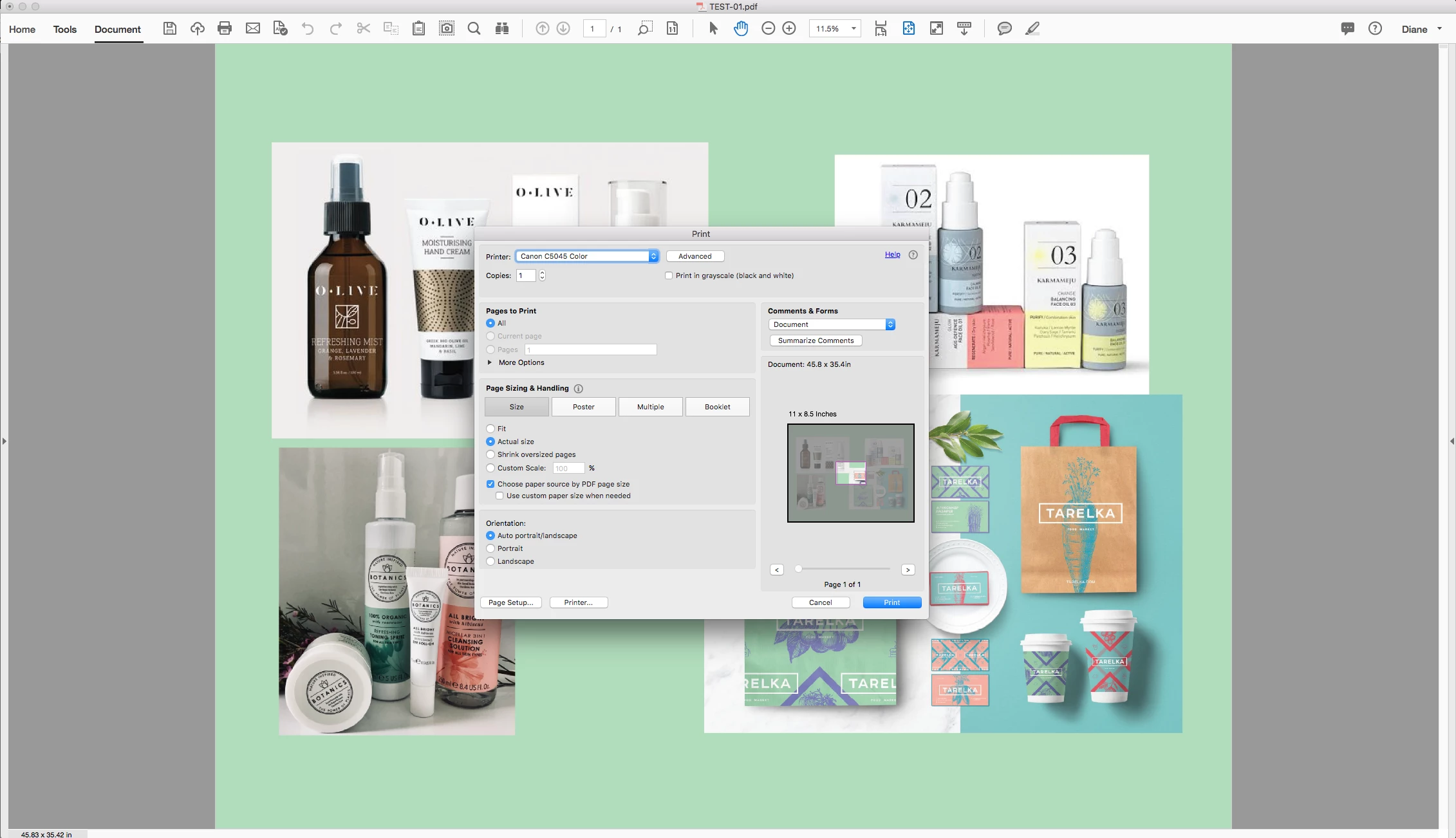Screen dimensions: 1456x838
Task: Click the printer icon in the toolbar
Action: tap(225, 28)
